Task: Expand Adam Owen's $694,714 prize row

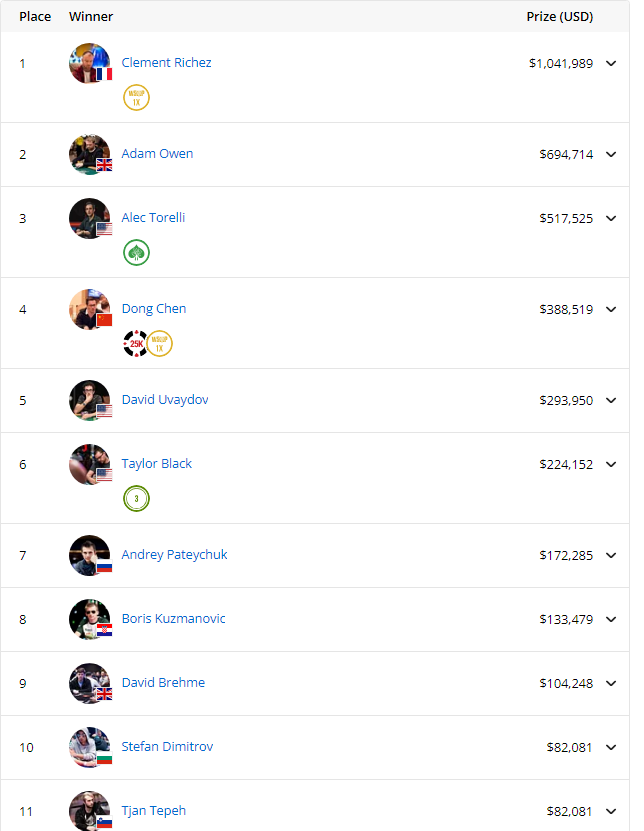Action: point(612,154)
